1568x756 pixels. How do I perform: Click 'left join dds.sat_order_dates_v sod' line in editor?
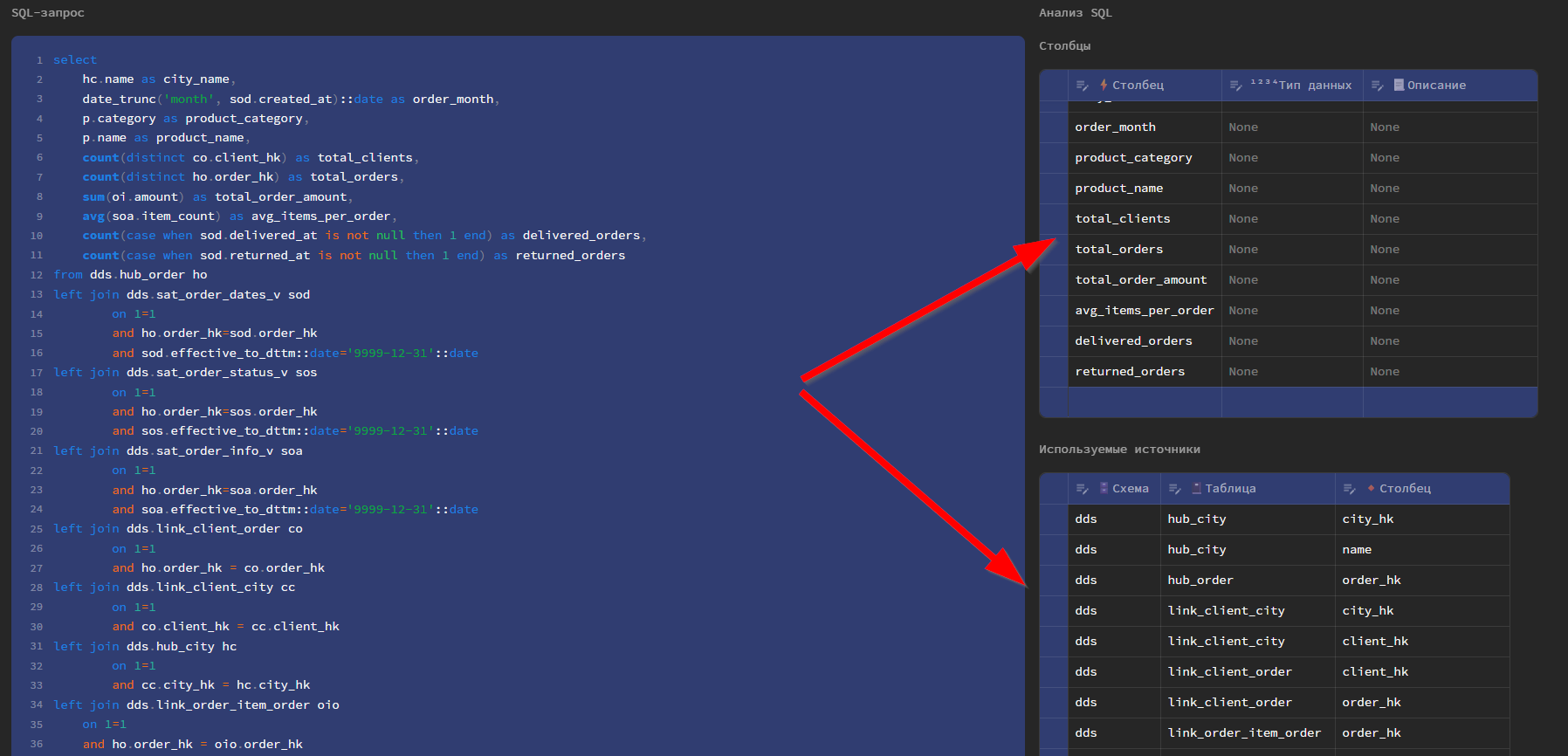[x=182, y=295]
